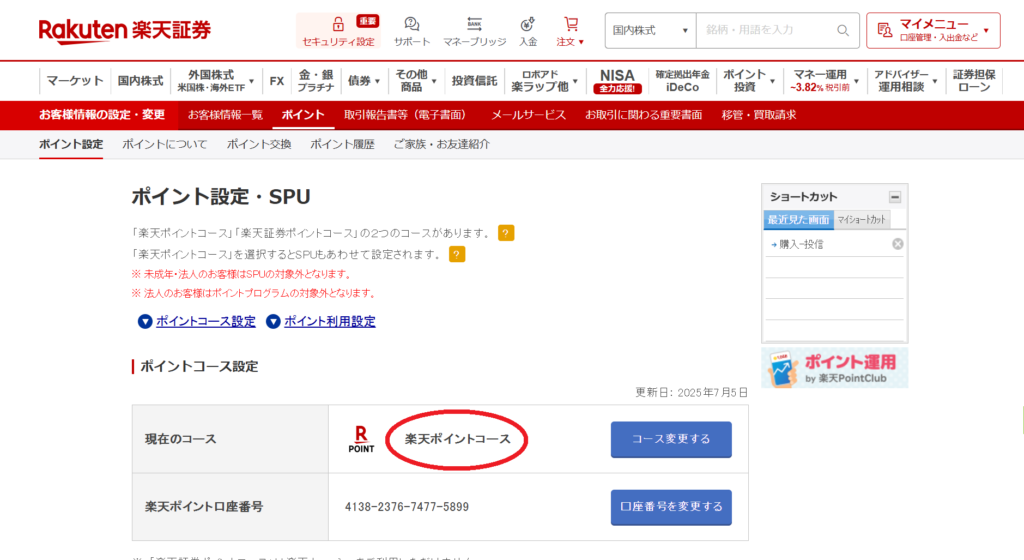This screenshot has height=560, width=1024.
Task: Open the NISA navigation item
Action: pos(617,81)
